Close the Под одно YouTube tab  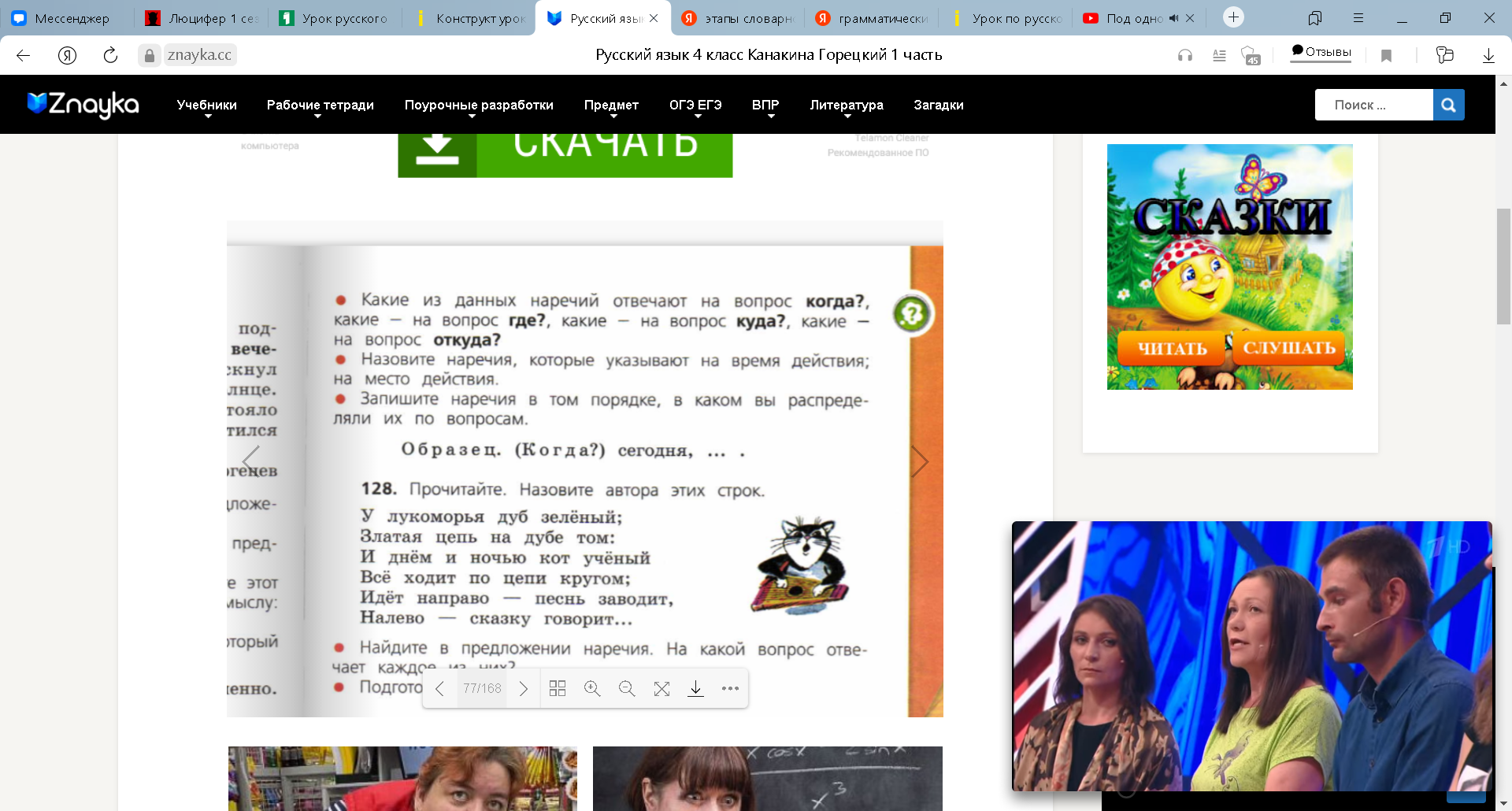tap(1190, 18)
